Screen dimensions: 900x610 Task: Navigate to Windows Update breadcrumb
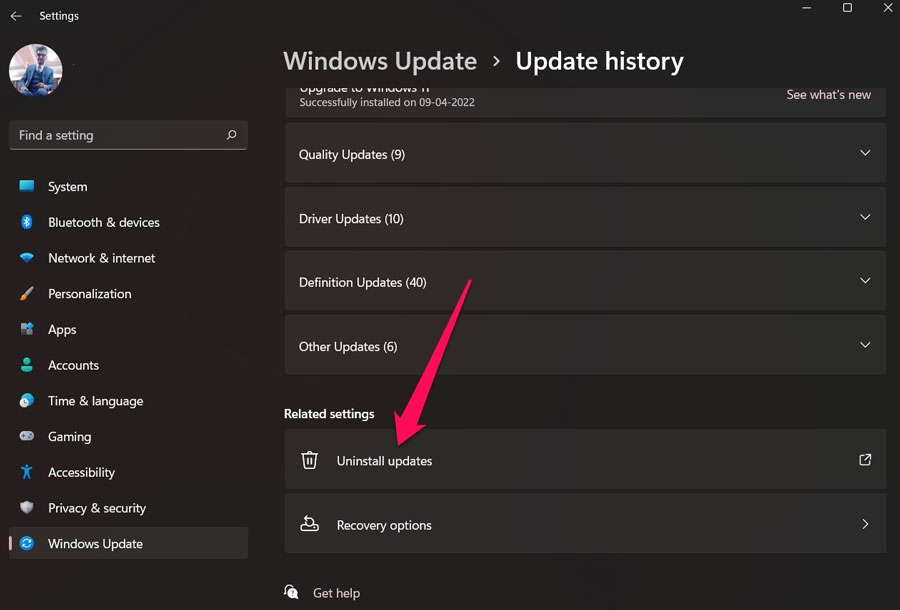[x=380, y=61]
